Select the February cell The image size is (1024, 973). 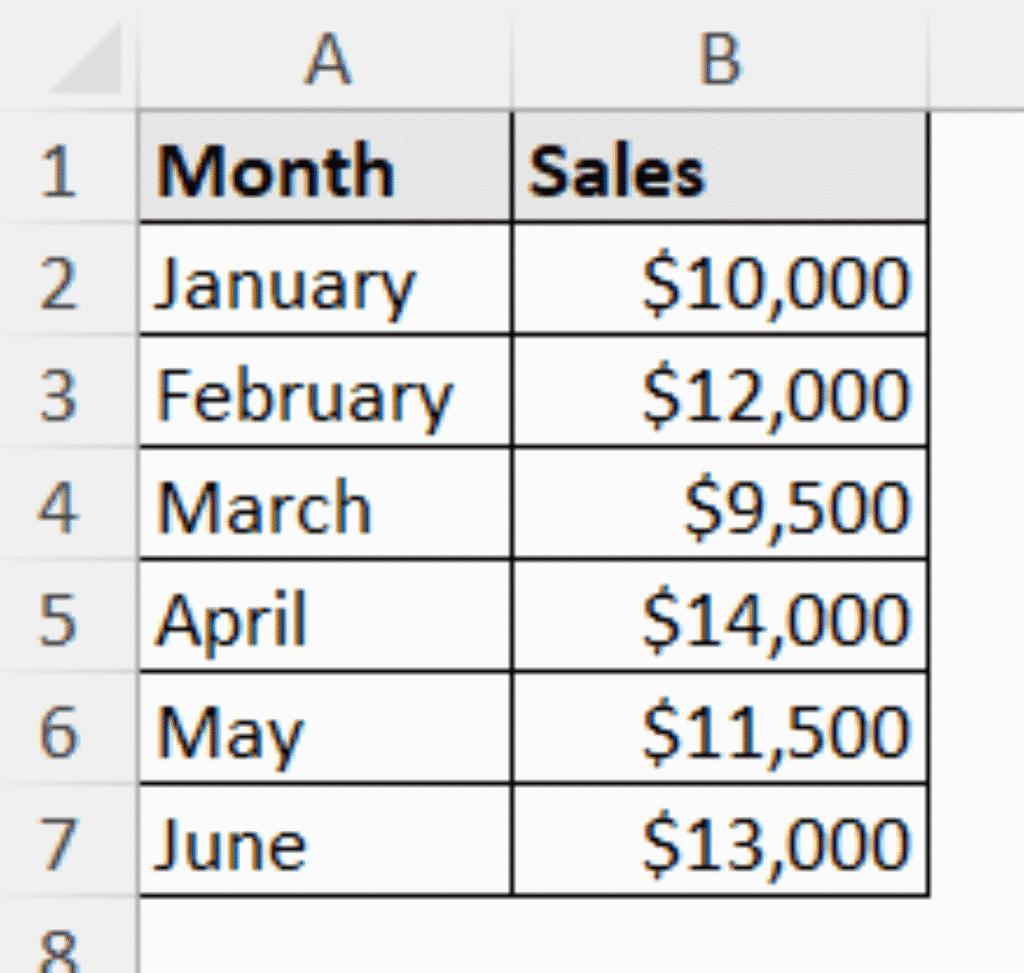click(x=326, y=394)
